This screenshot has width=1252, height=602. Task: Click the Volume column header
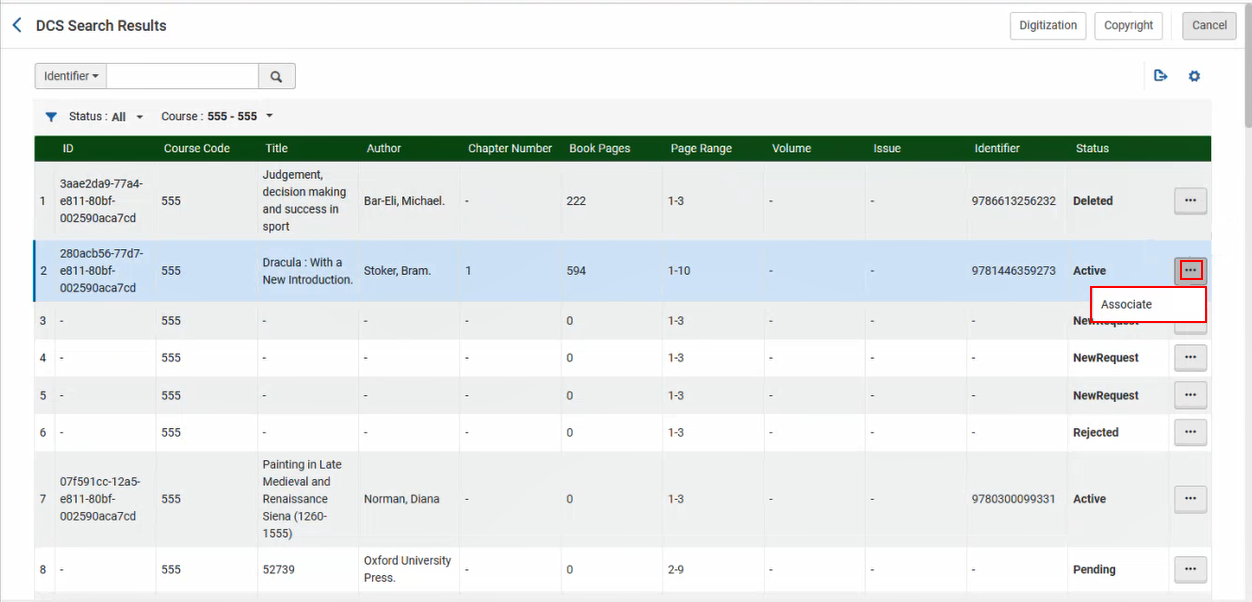pyautogui.click(x=791, y=149)
